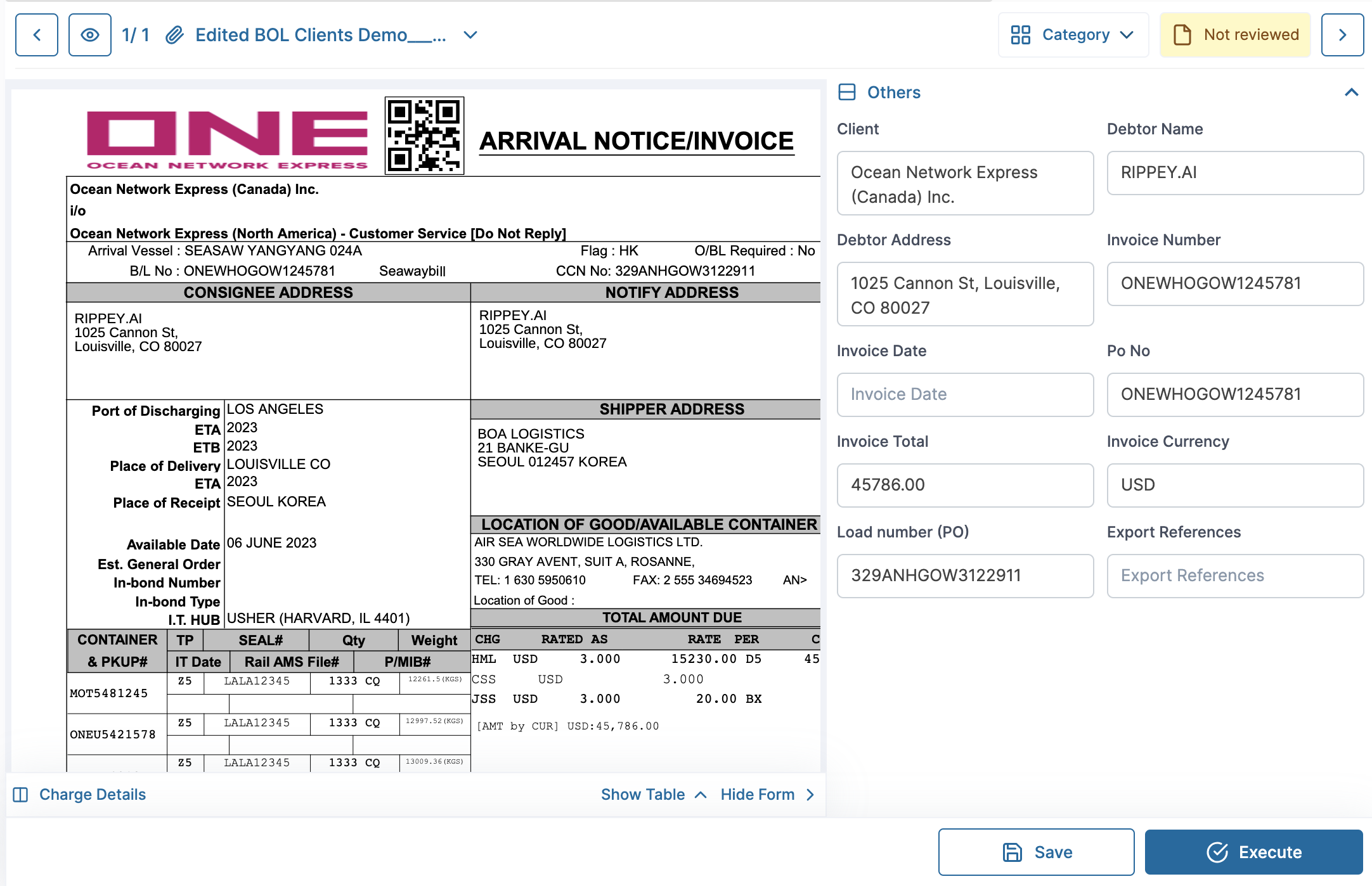Click the Edited BOL Clients Demo filename
Screen dimensions: 1372x886
point(320,35)
